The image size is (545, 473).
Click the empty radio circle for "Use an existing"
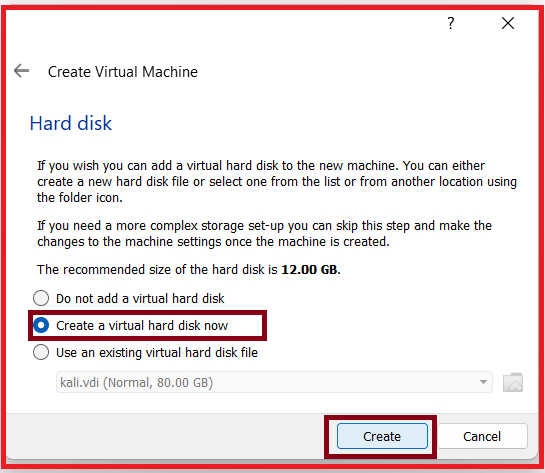(41, 352)
